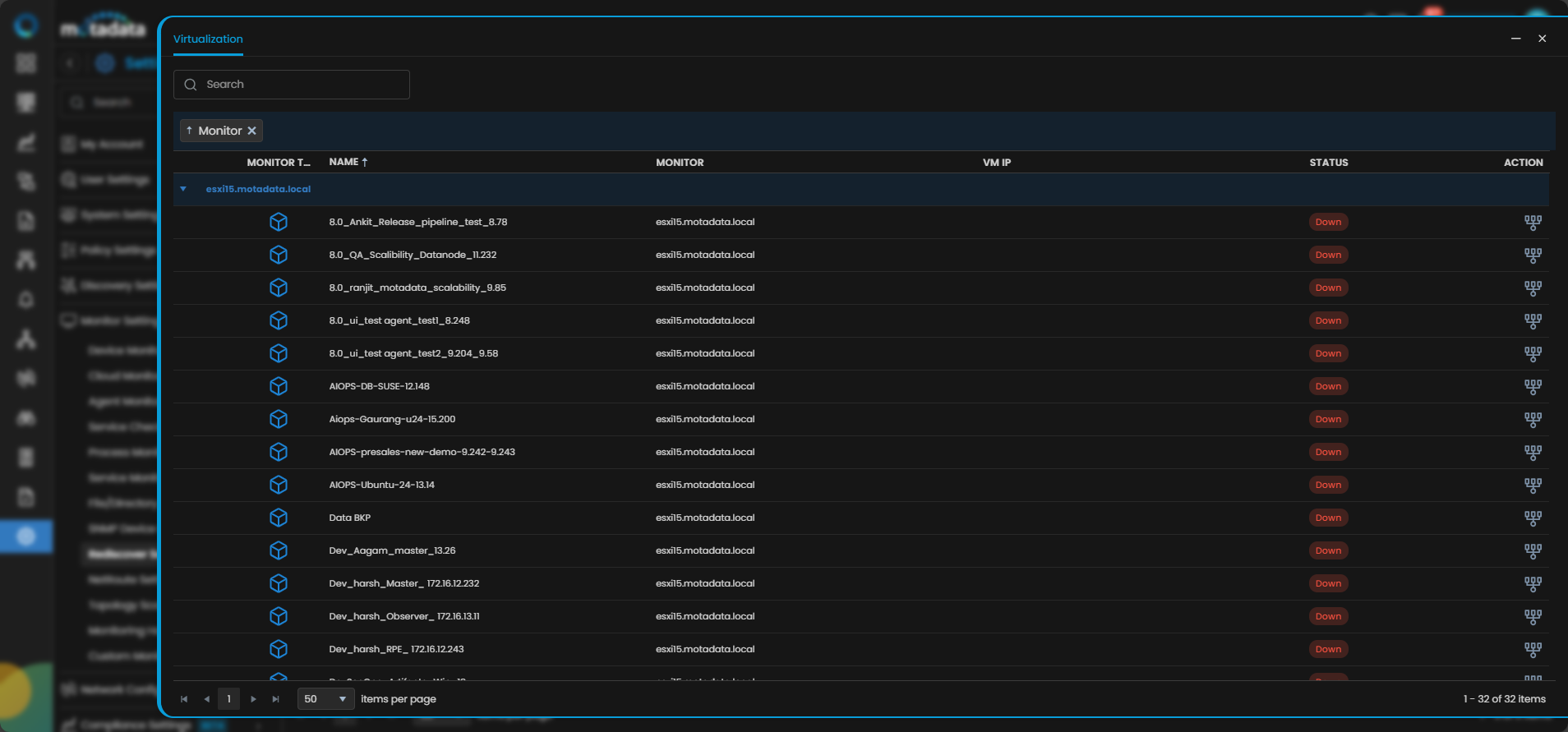Open action icon for Aiops-Gaurang-u24-15.200
The image size is (1568, 732).
(x=1533, y=420)
